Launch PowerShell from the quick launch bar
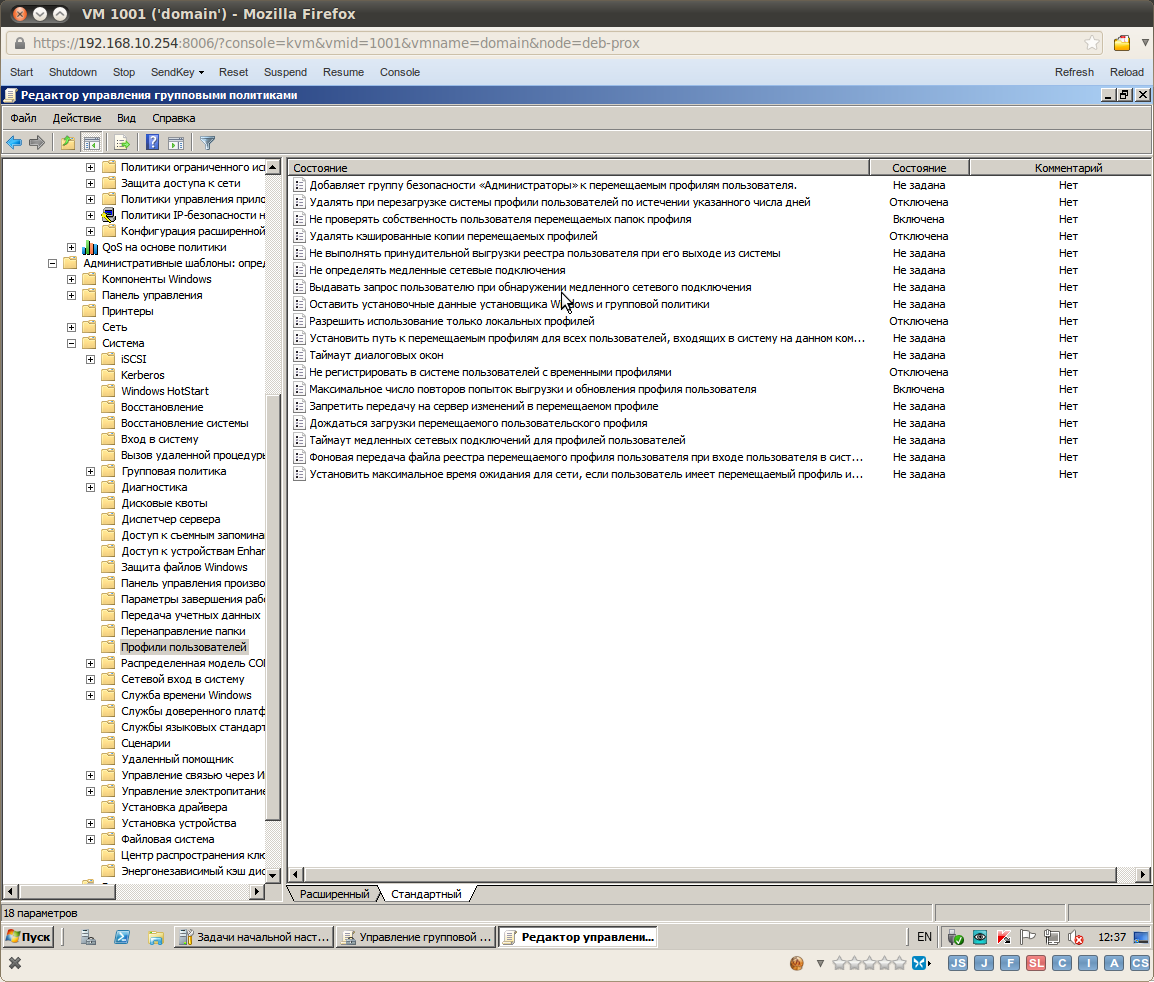This screenshot has height=982, width=1154. click(122, 937)
